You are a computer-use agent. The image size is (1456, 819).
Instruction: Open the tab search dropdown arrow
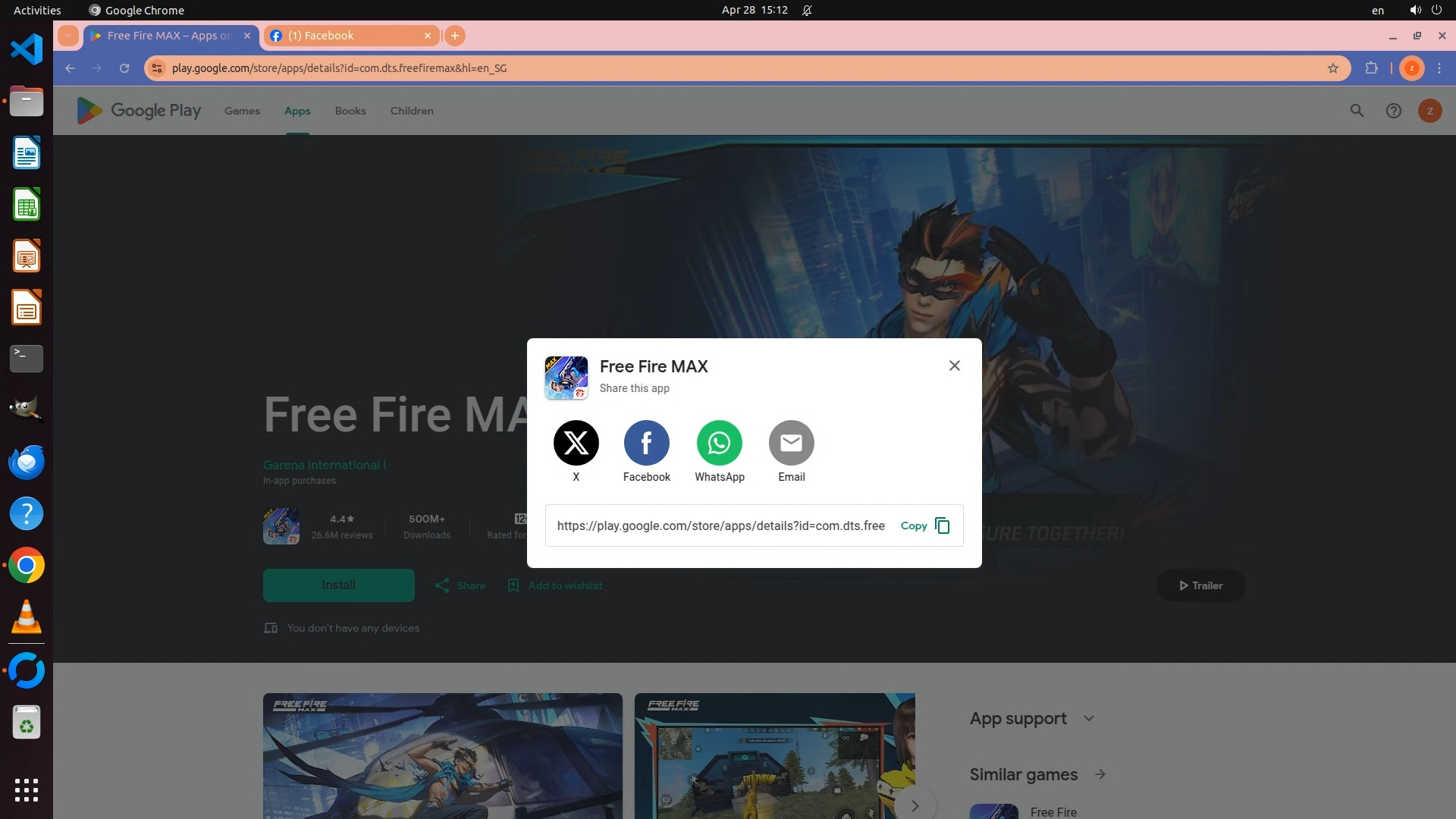[x=68, y=36]
